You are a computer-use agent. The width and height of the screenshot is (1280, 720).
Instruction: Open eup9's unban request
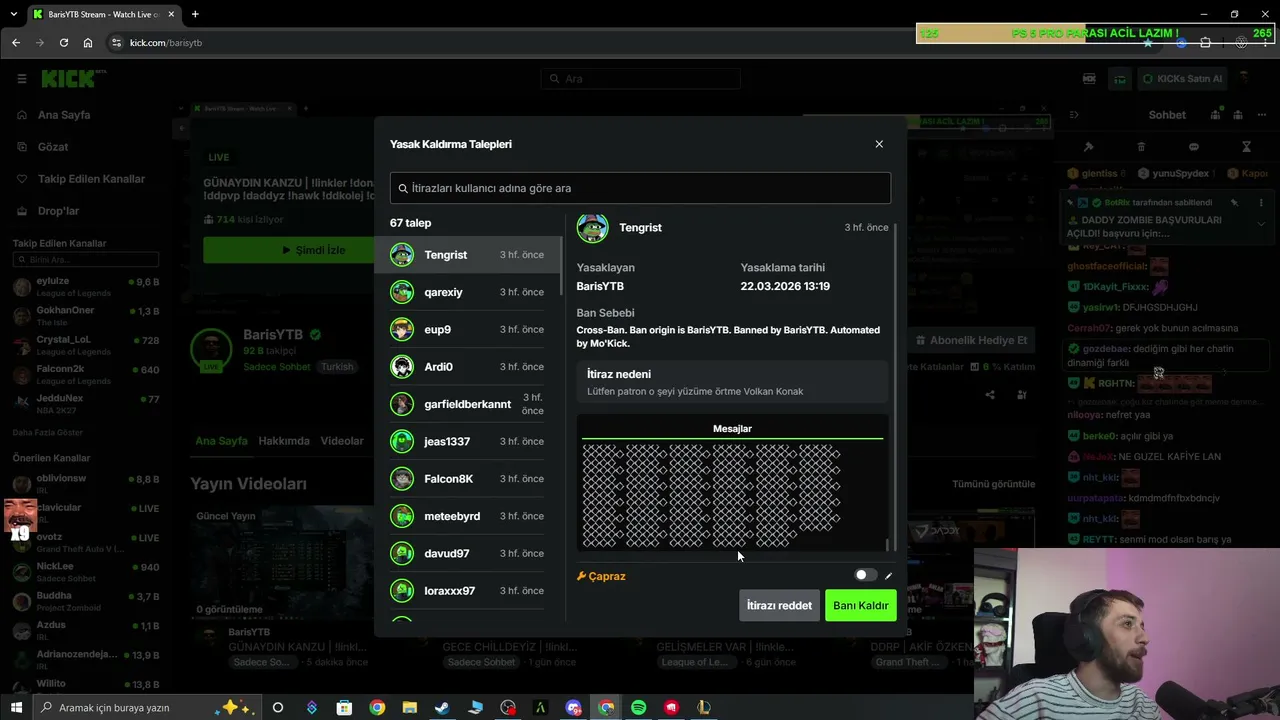click(x=468, y=329)
